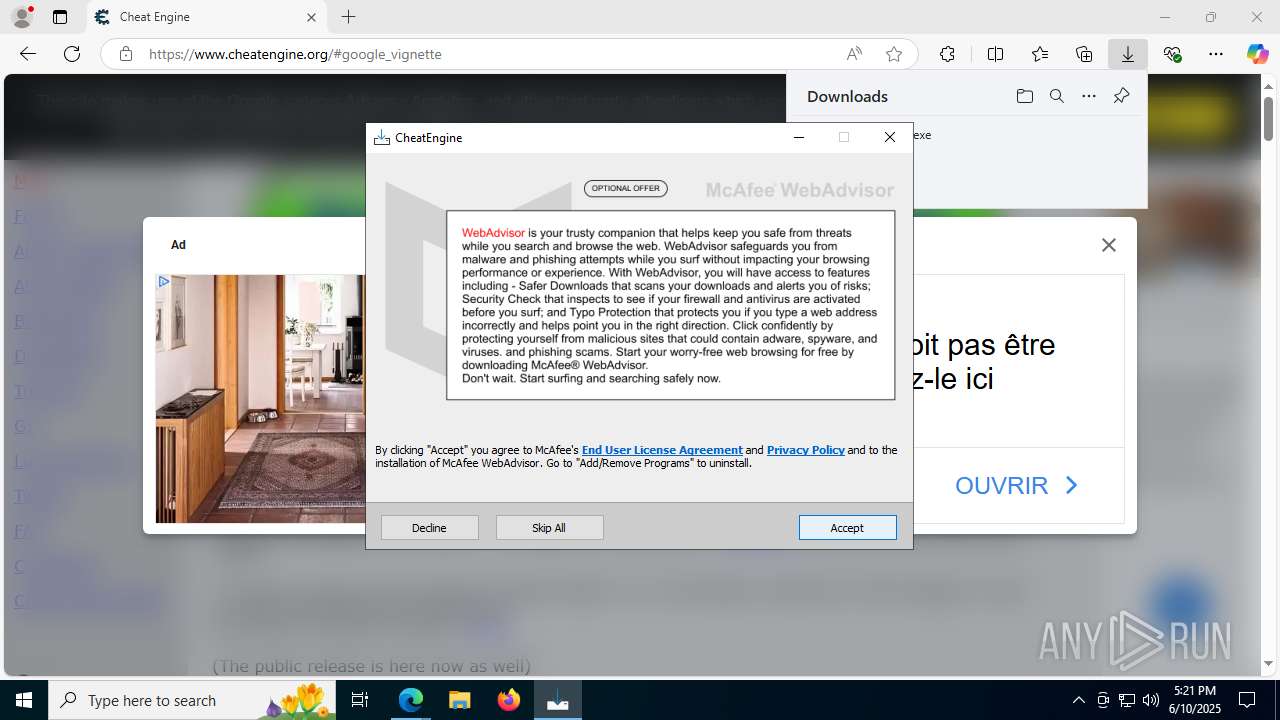Click the ad's interior room photo
The image size is (1280, 720).
pos(261,399)
